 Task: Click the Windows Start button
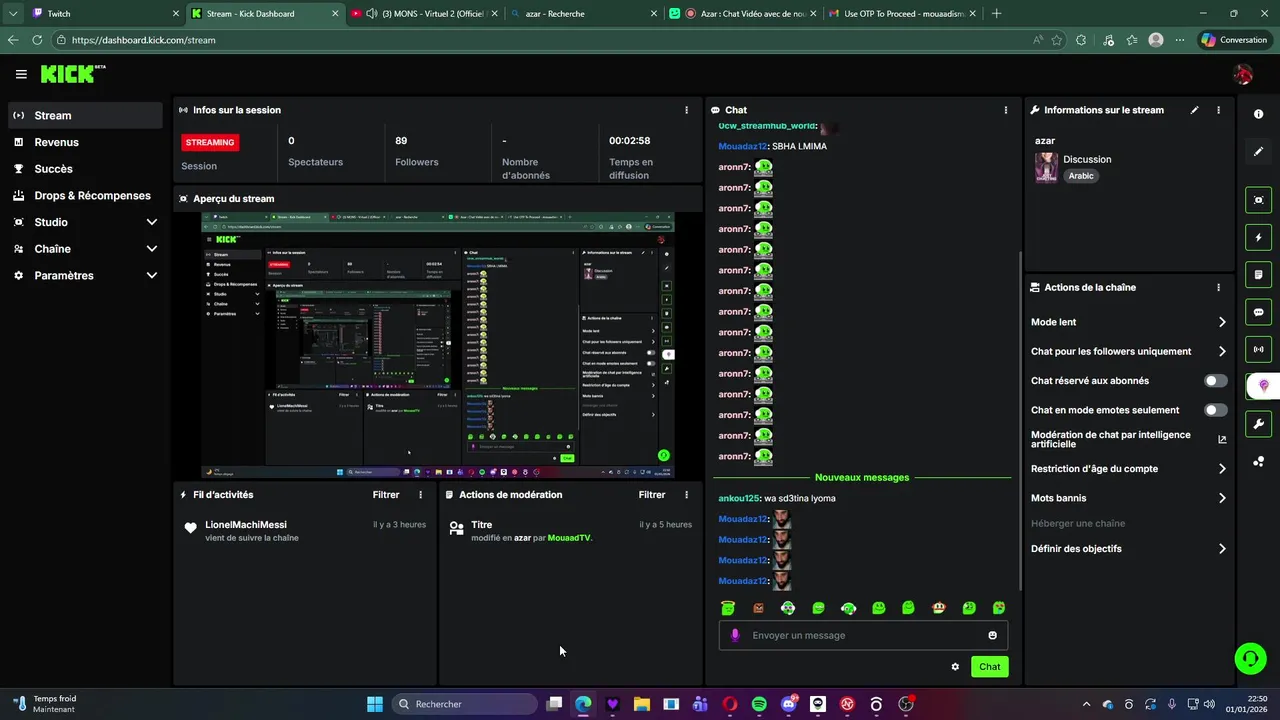tap(374, 704)
